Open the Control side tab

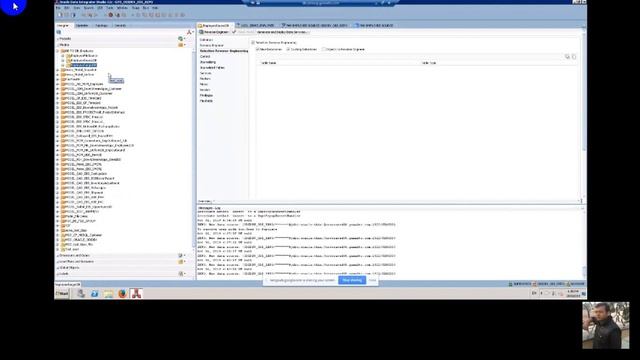(205, 56)
